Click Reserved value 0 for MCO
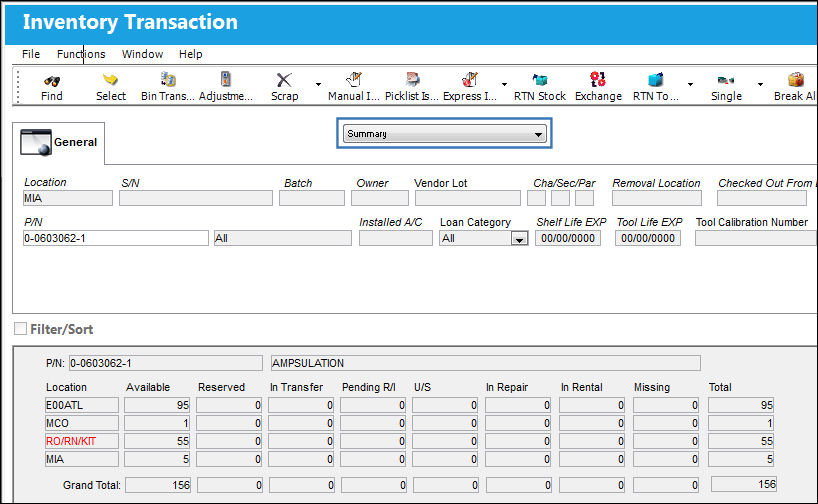The width and height of the screenshot is (818, 504). [x=229, y=423]
